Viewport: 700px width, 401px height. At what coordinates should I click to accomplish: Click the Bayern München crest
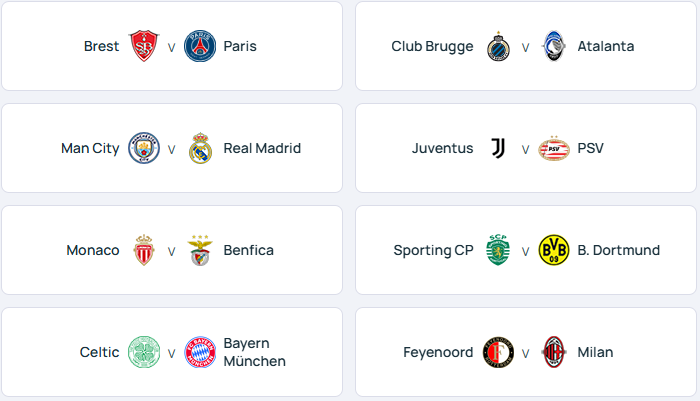tap(200, 352)
